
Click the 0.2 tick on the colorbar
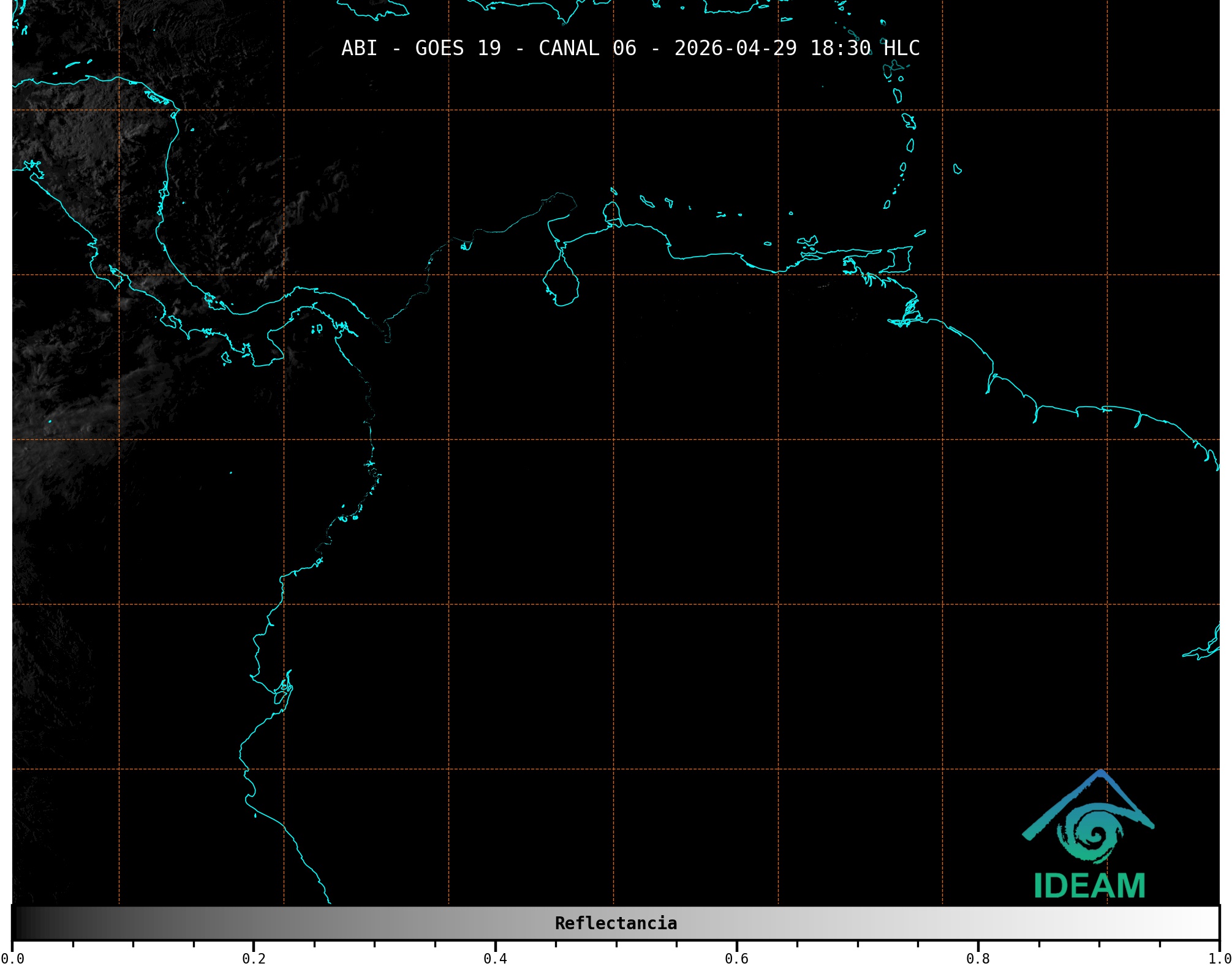[254, 958]
